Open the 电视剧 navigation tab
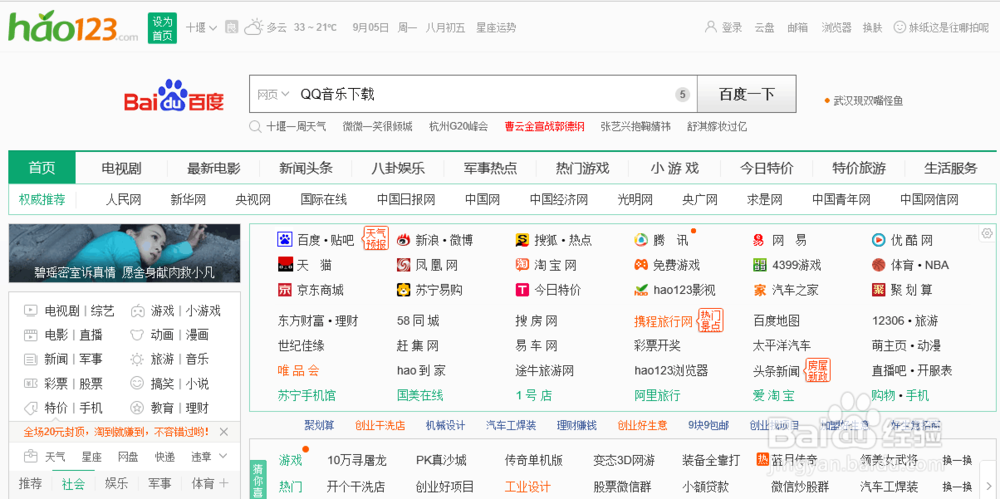 tap(121, 168)
